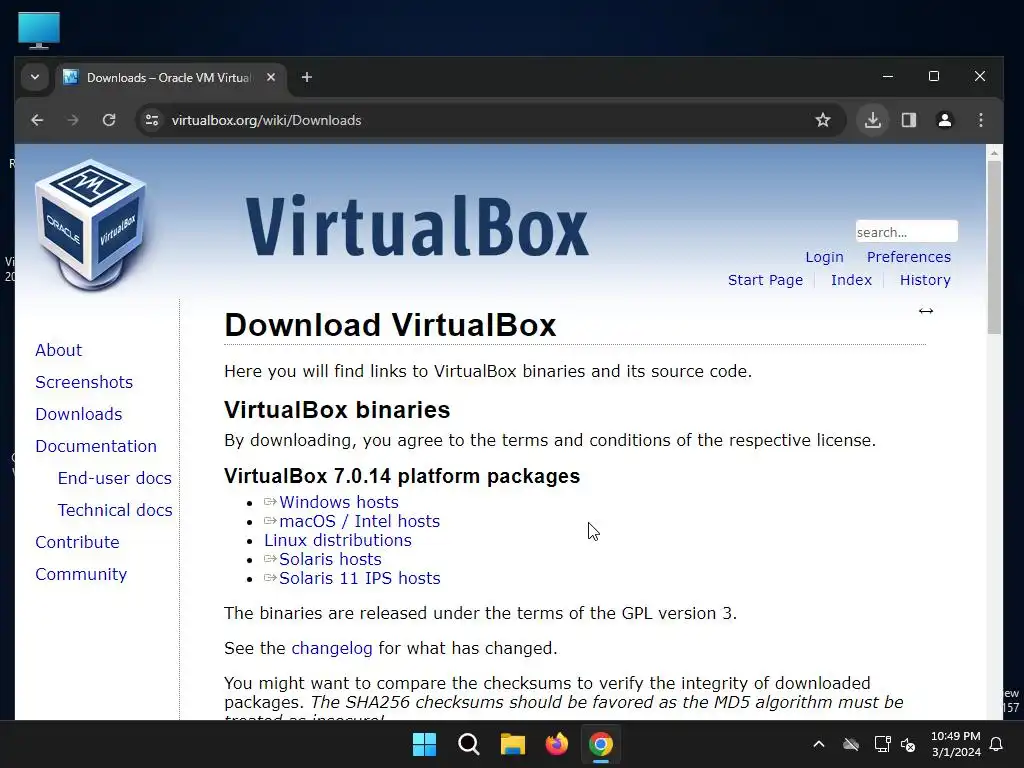Minimize the Chrome window
1024x768 pixels.
coord(888,76)
